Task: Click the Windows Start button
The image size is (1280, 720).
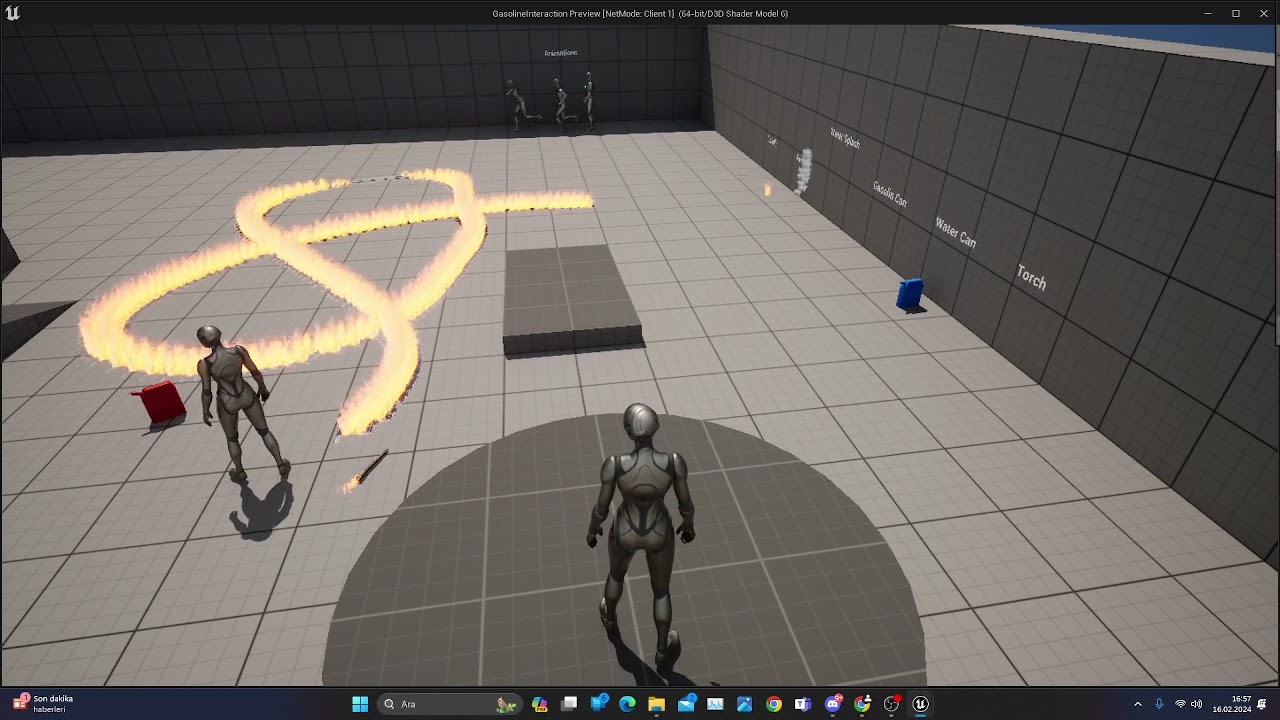Action: pyautogui.click(x=360, y=704)
